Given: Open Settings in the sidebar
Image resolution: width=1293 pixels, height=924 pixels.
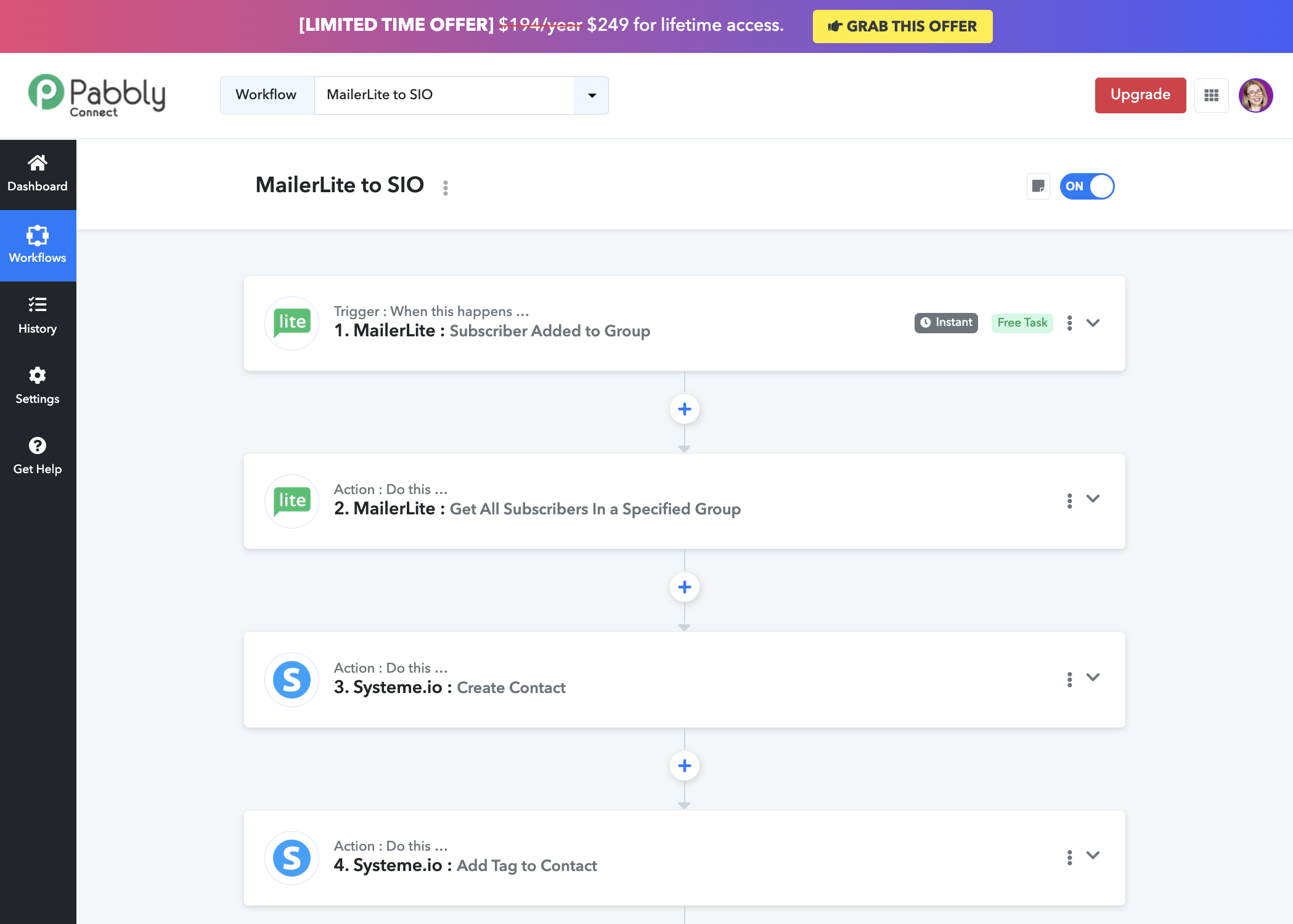Looking at the screenshot, I should (x=38, y=386).
